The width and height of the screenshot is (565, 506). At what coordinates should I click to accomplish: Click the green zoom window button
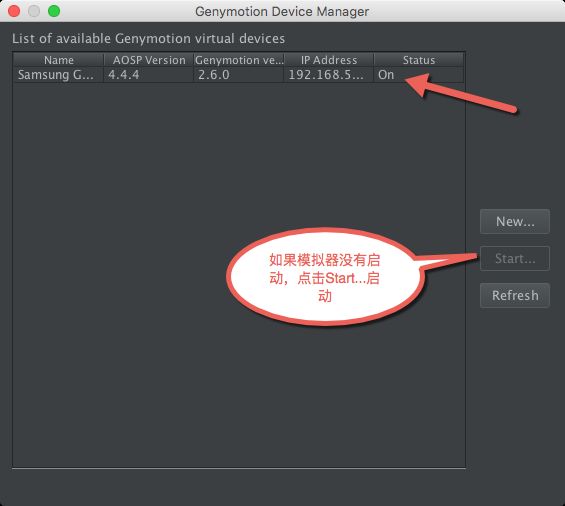[x=54, y=11]
